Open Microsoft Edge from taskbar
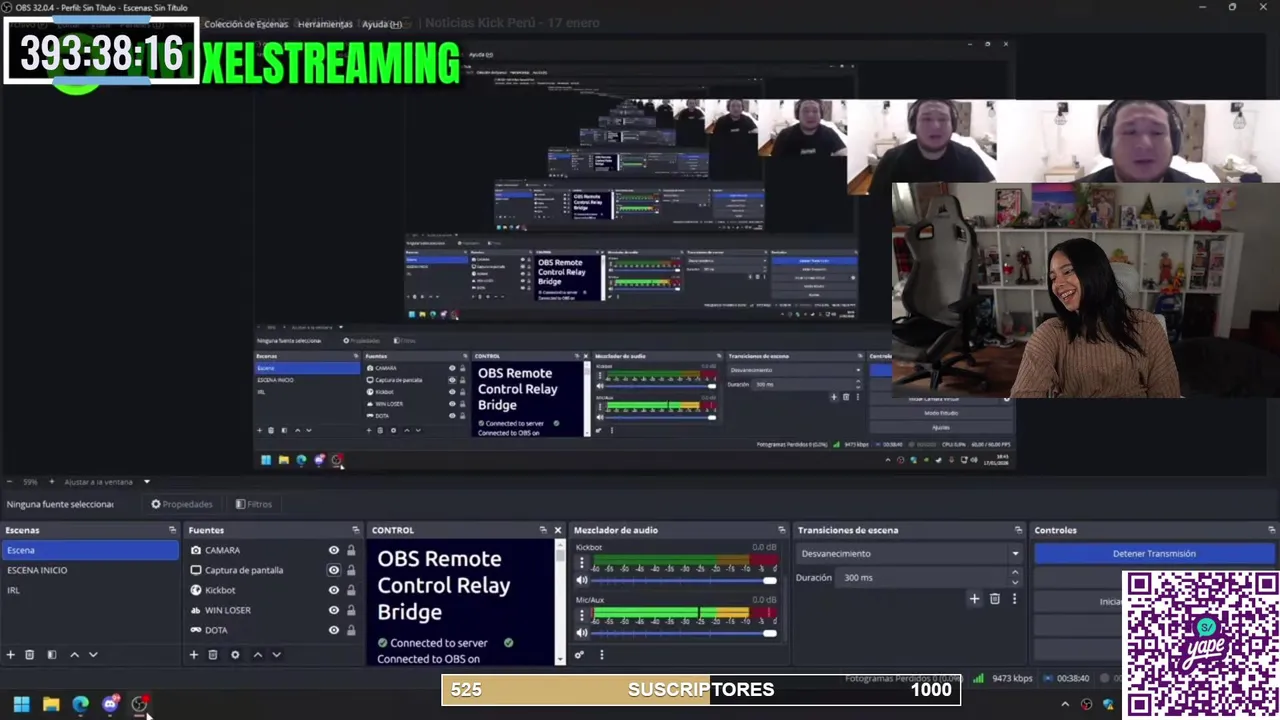This screenshot has height=720, width=1280. point(80,705)
